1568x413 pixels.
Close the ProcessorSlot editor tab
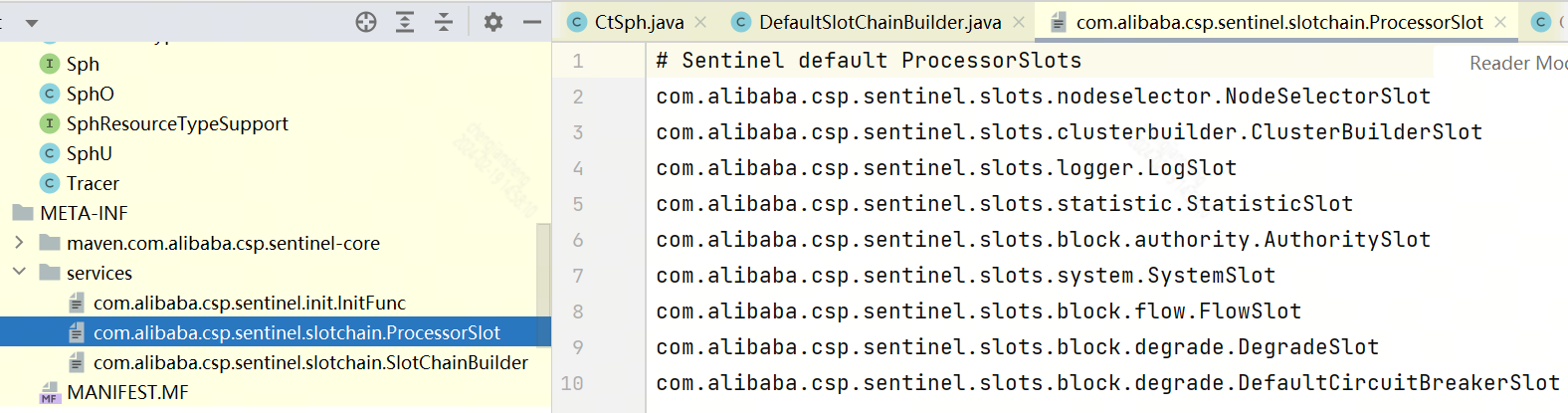point(1500,22)
